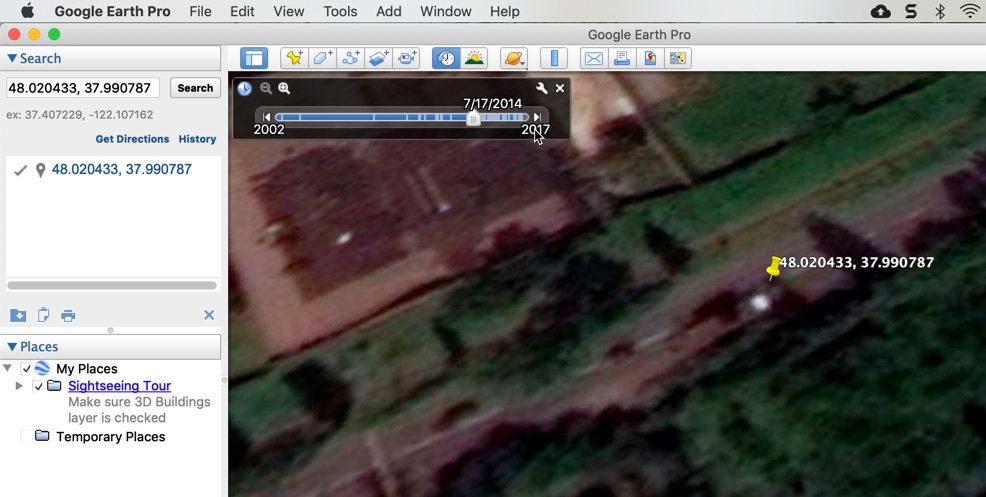Click the clock icon on time slider
The height and width of the screenshot is (497, 986).
245,89
